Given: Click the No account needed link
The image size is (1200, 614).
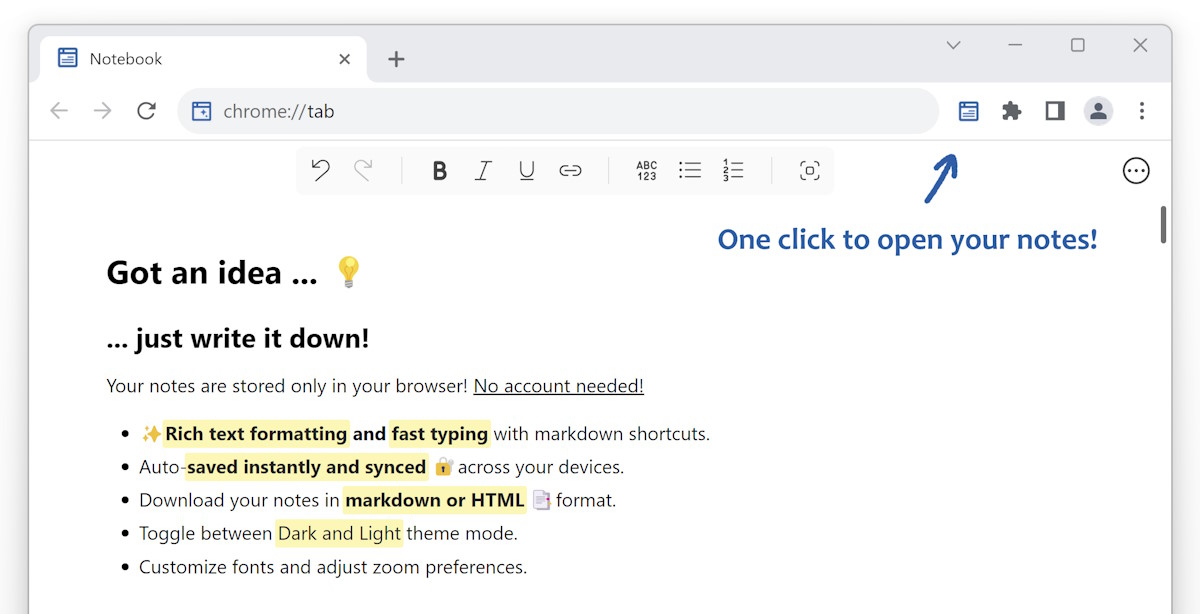Looking at the screenshot, I should [558, 385].
